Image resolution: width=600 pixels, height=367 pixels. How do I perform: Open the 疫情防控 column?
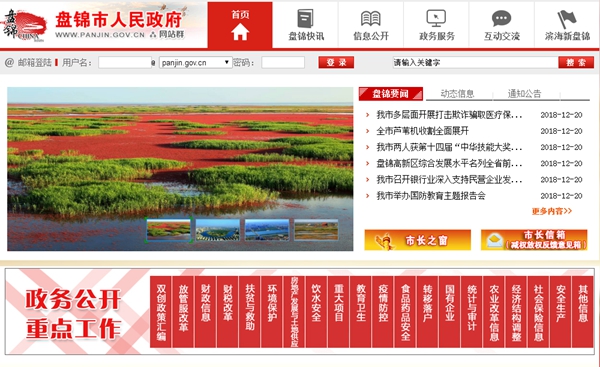tap(383, 312)
